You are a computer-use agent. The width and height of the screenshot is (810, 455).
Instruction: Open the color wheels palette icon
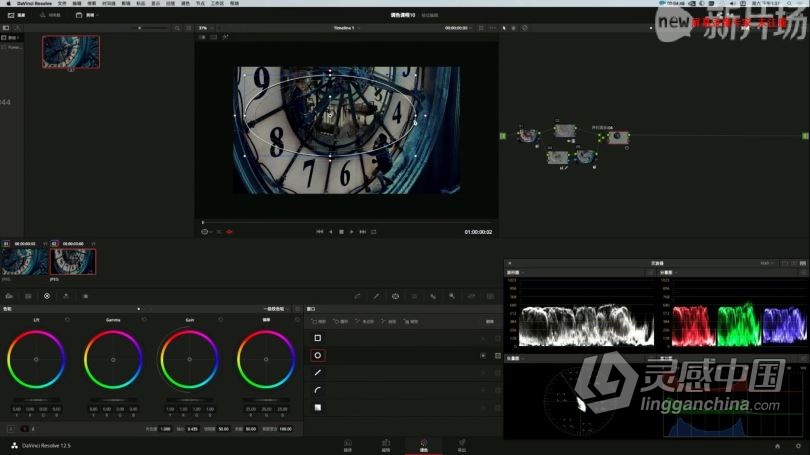47,296
